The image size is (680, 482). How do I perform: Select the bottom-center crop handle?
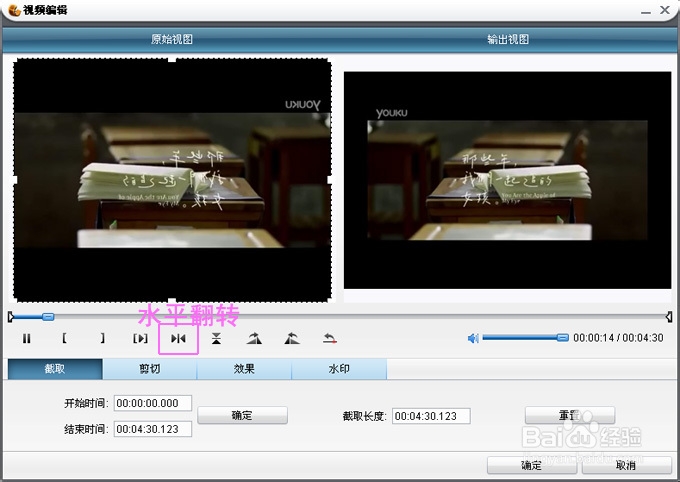coord(172,301)
